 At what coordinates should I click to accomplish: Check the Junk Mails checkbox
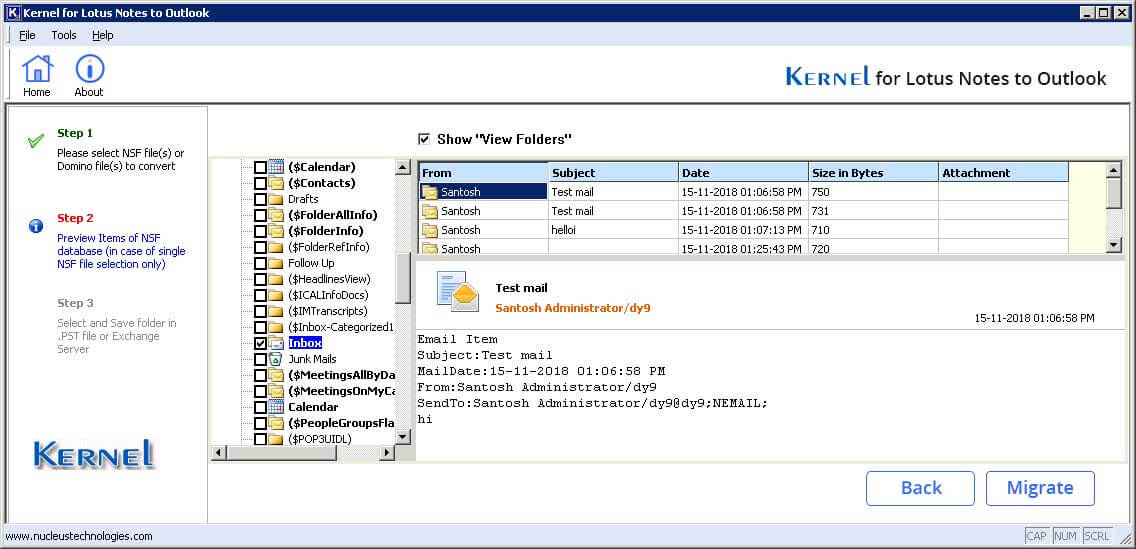pyautogui.click(x=260, y=359)
